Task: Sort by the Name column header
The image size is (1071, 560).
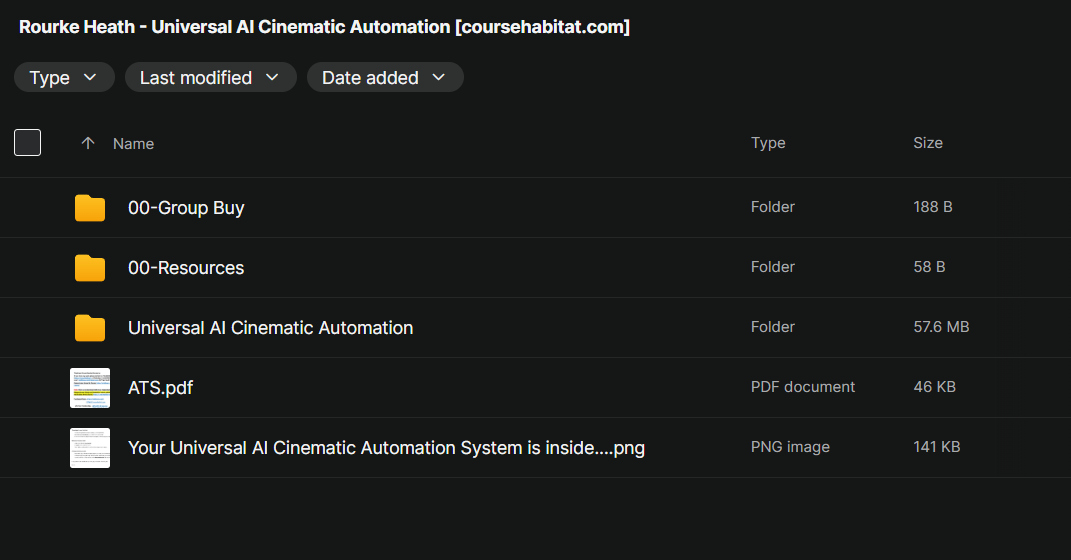Action: (x=133, y=143)
